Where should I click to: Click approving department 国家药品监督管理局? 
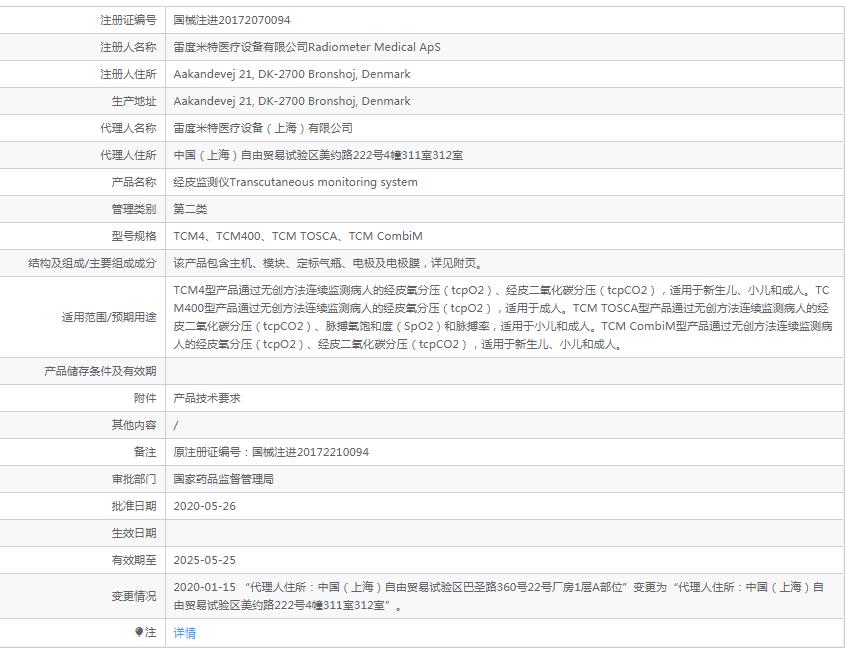[x=223, y=479]
